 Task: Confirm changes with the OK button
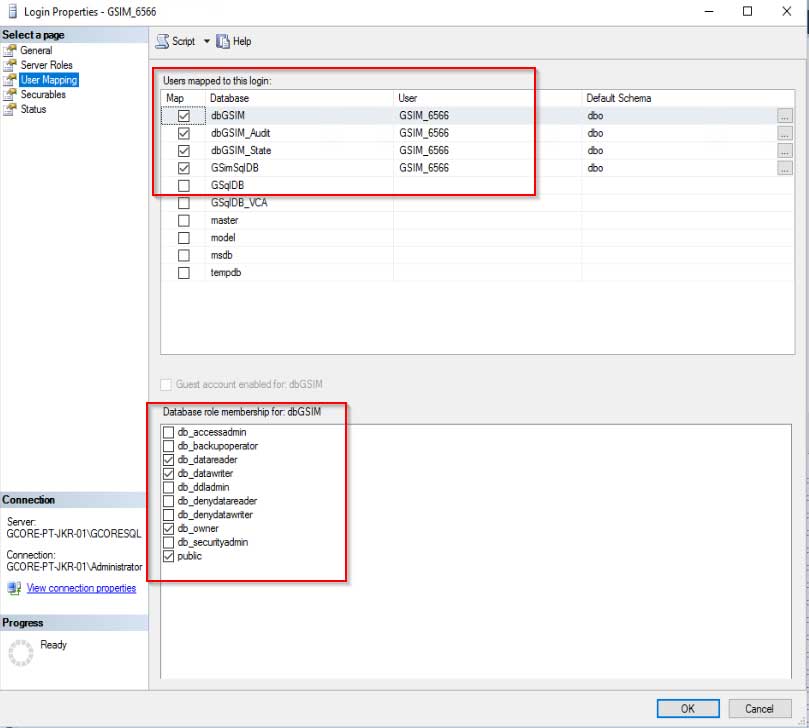pos(687,708)
